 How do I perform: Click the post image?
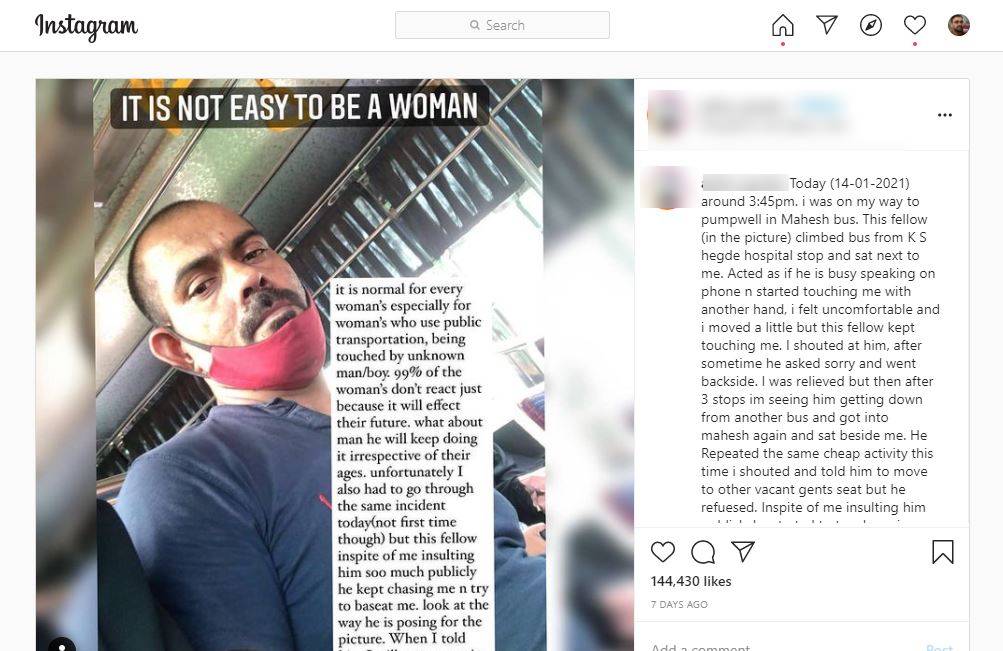point(335,365)
